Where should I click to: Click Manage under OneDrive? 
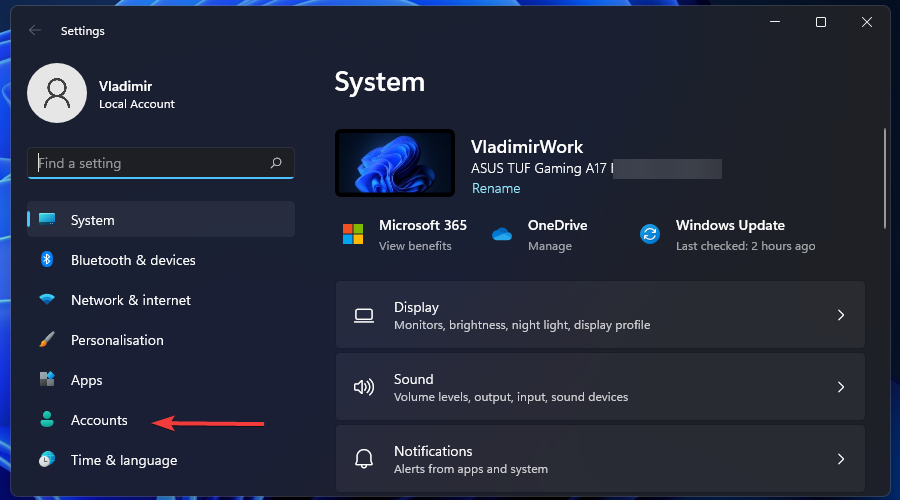tap(549, 246)
